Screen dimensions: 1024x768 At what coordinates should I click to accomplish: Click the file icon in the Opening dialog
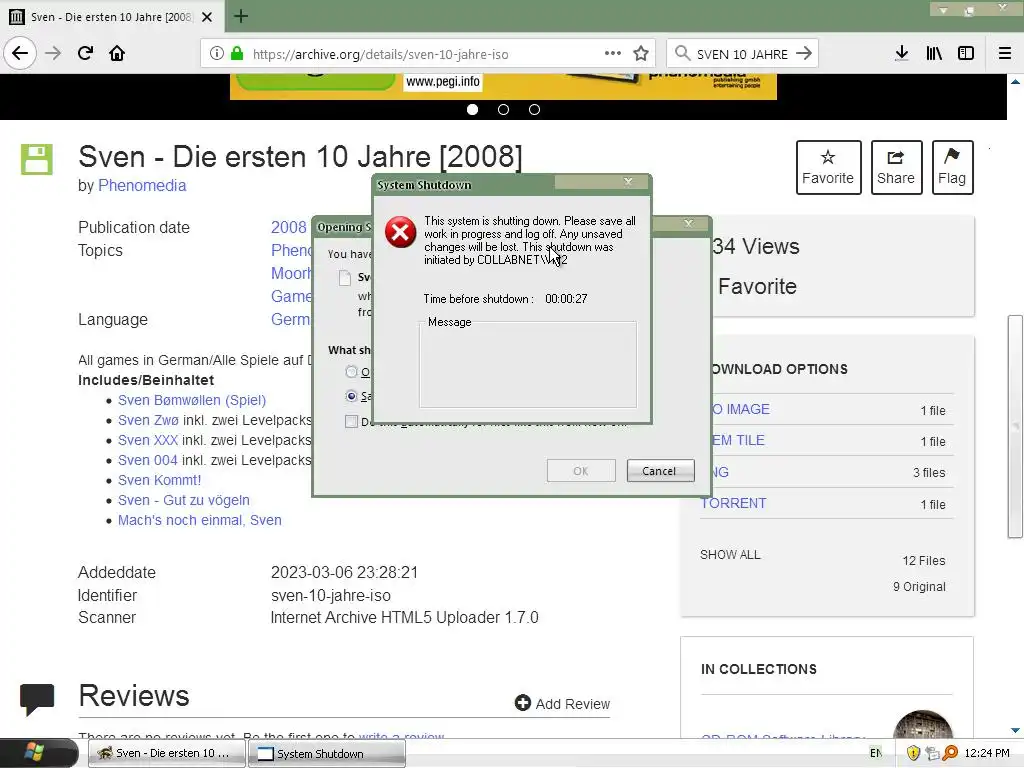point(345,278)
